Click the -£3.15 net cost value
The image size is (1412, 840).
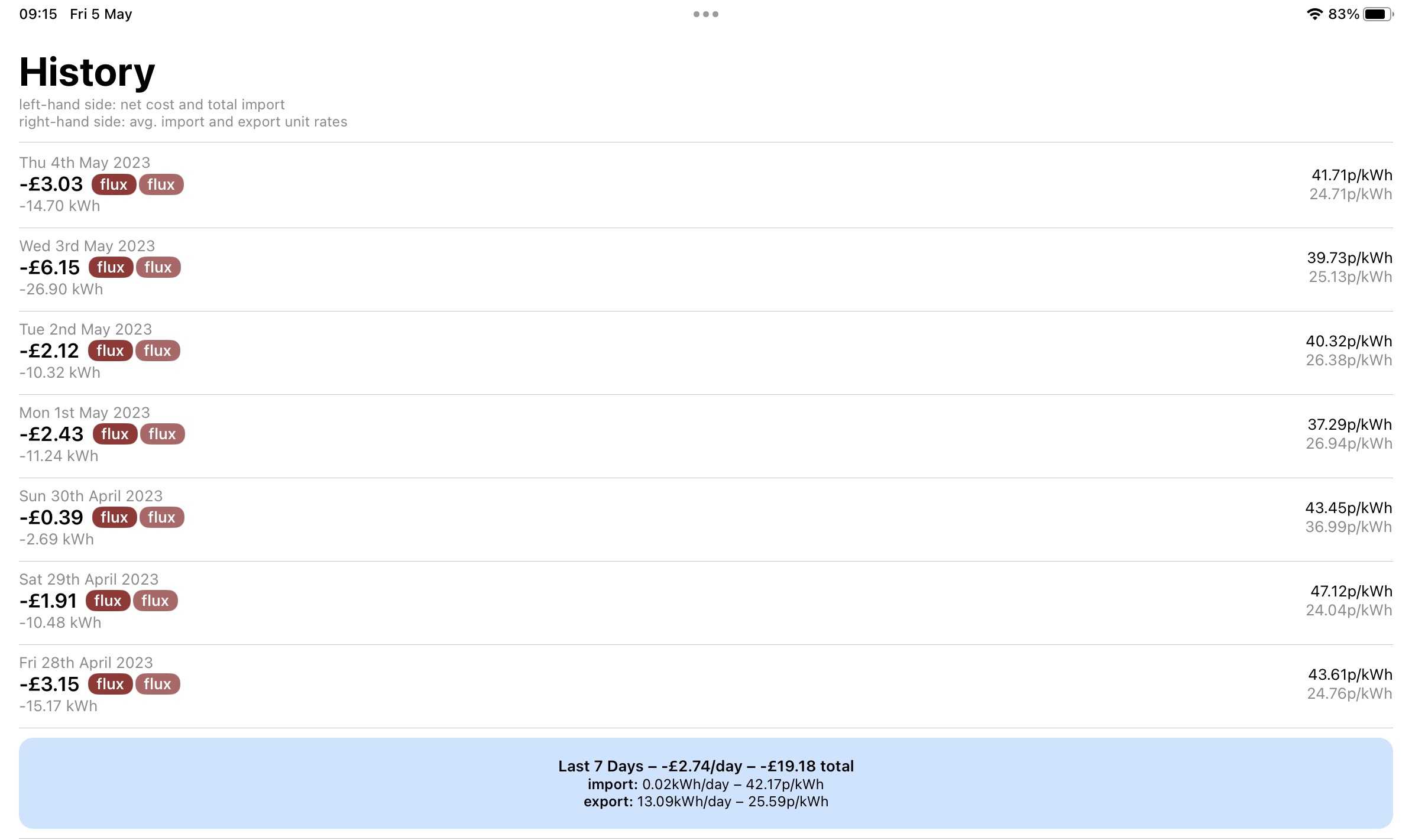49,685
